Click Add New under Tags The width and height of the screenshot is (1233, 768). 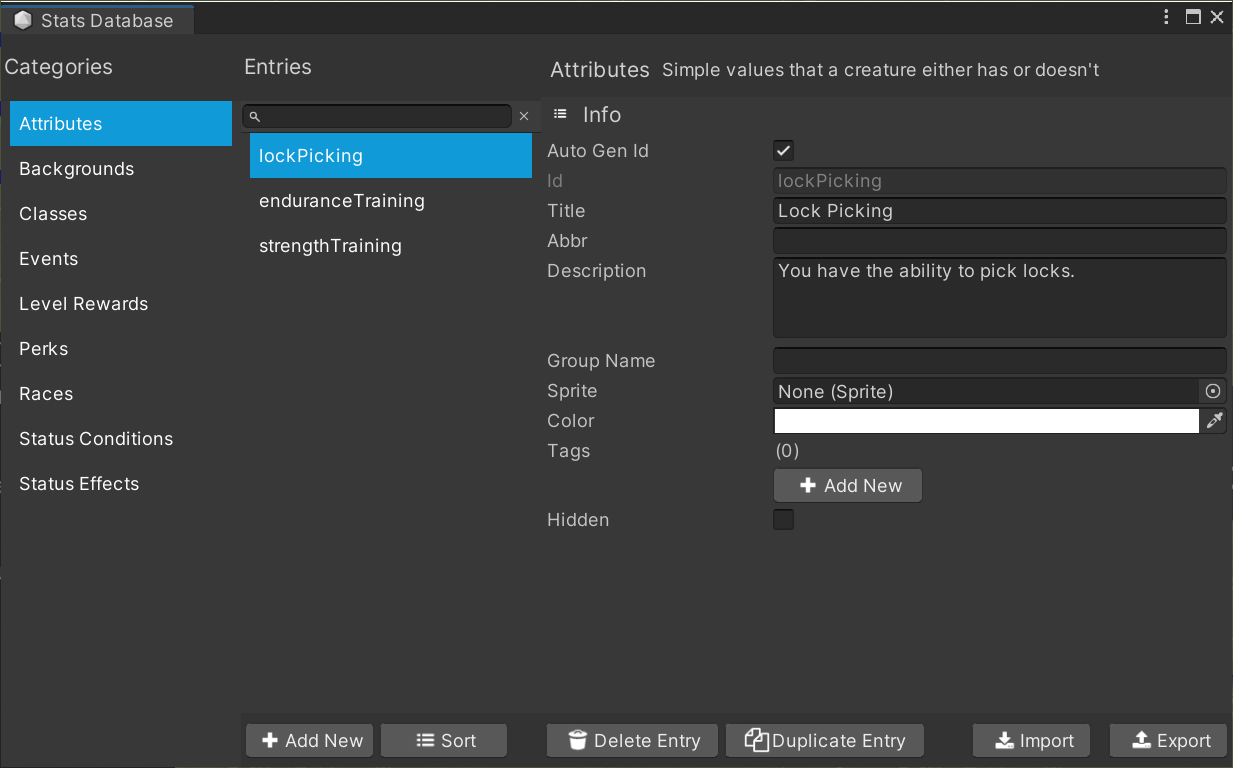coord(848,486)
